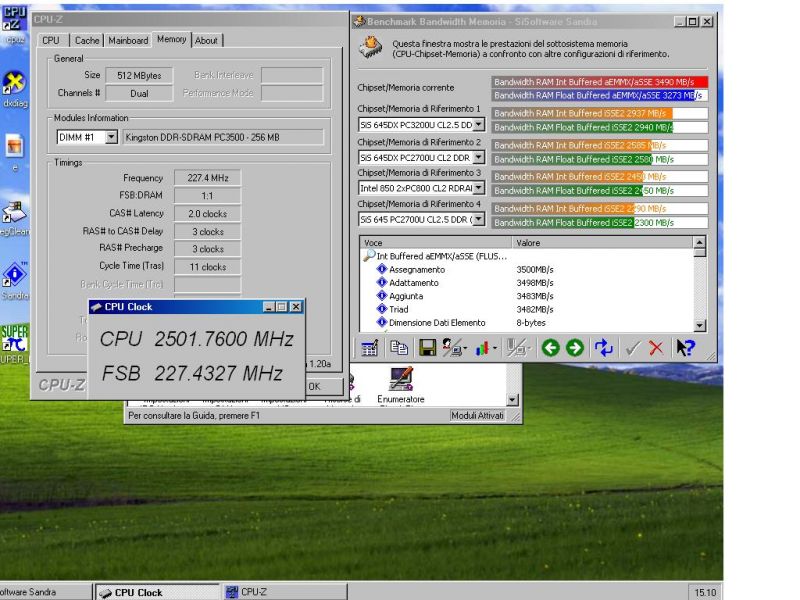Click the red X cancel icon

656,348
